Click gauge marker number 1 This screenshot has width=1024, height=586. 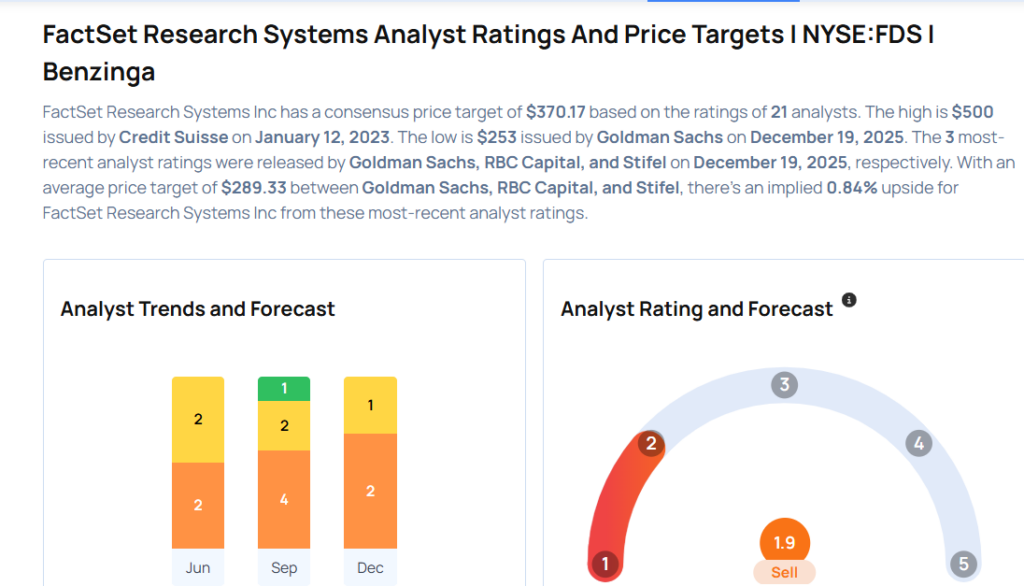(604, 564)
